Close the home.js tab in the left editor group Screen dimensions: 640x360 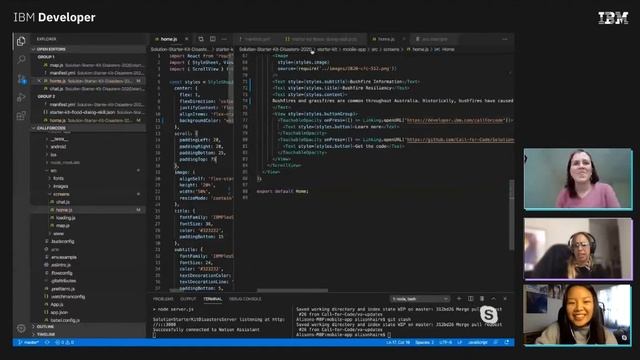(x=187, y=39)
